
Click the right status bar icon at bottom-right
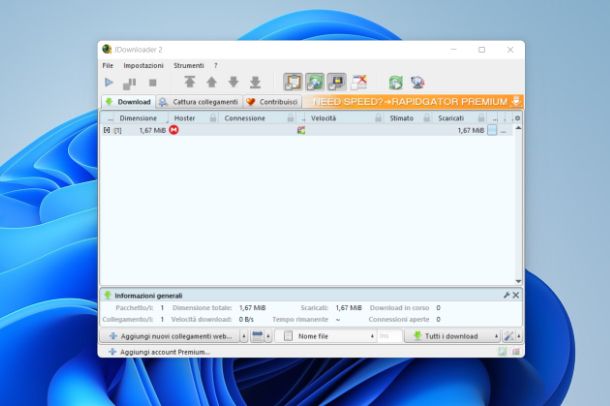click(x=516, y=352)
